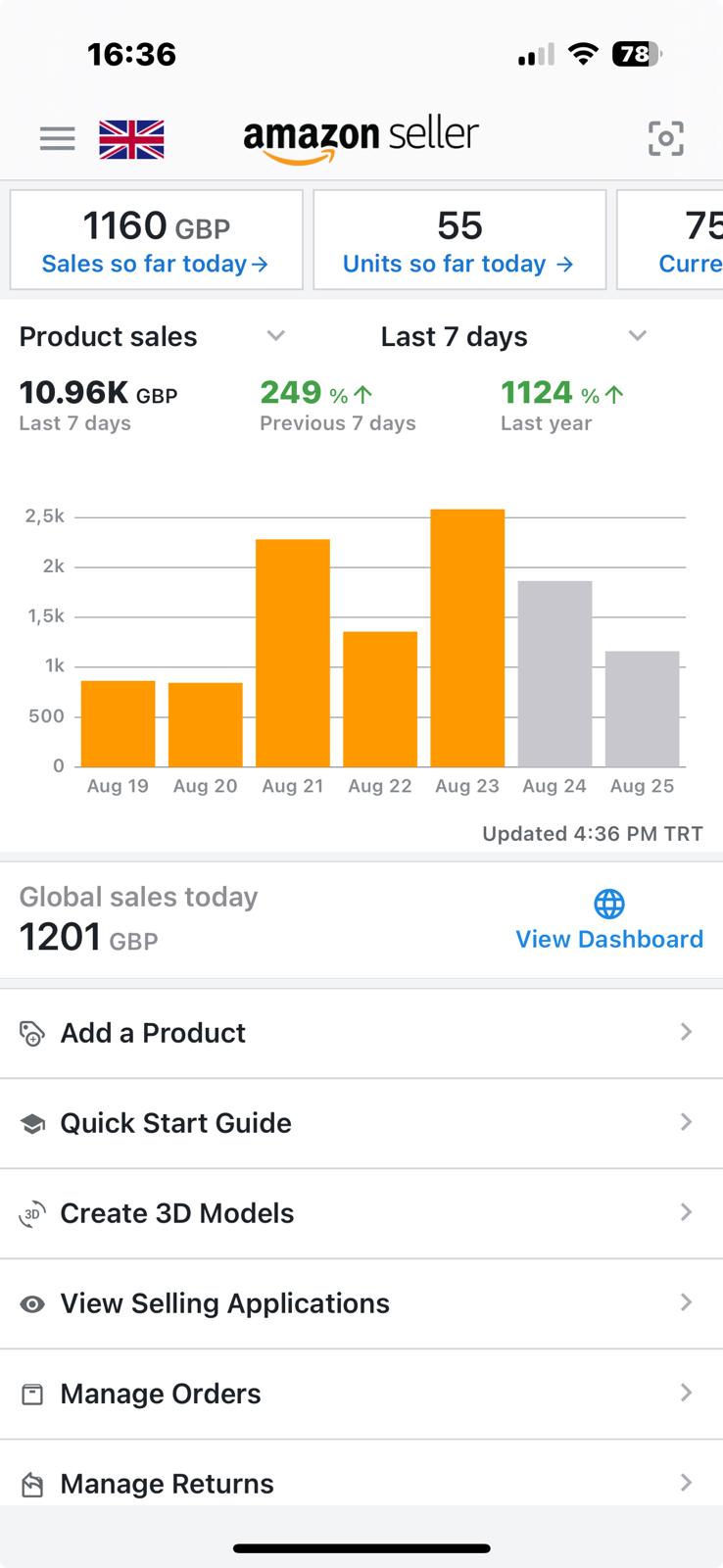Screen dimensions: 723x1568
Task: Open the hamburger menu icon
Action: 57,139
